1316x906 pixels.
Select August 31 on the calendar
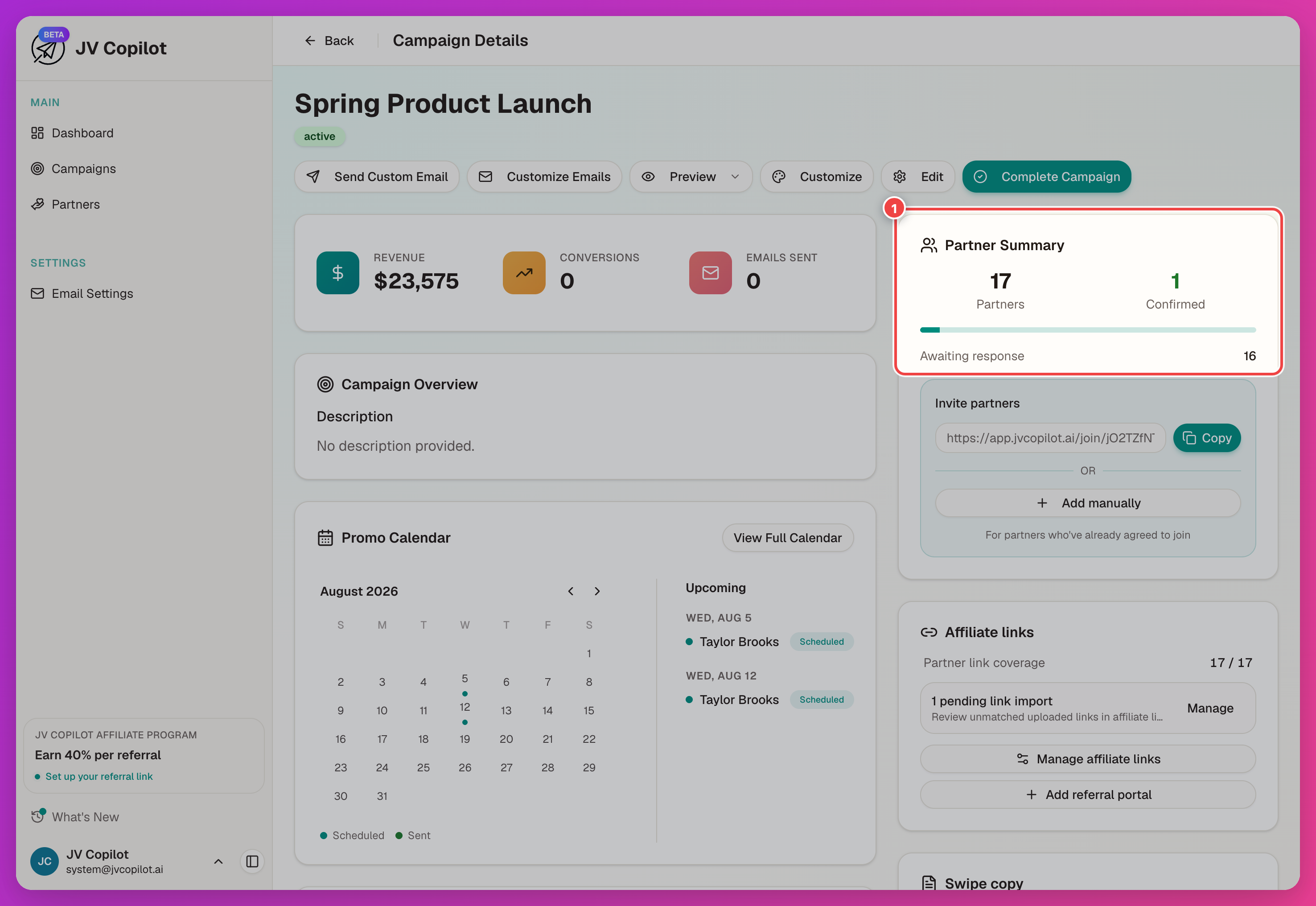tap(382, 796)
